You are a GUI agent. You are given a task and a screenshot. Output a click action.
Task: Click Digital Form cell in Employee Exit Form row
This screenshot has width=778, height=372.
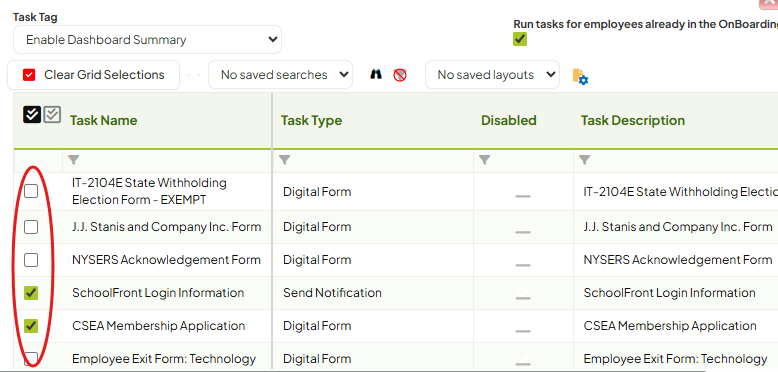pos(317,359)
